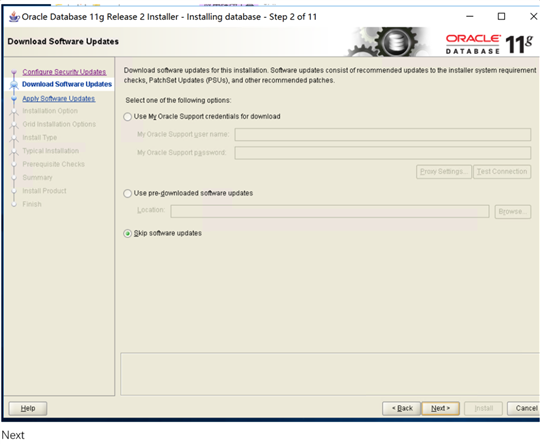Click the Grid Installation Options step text

click(x=59, y=124)
